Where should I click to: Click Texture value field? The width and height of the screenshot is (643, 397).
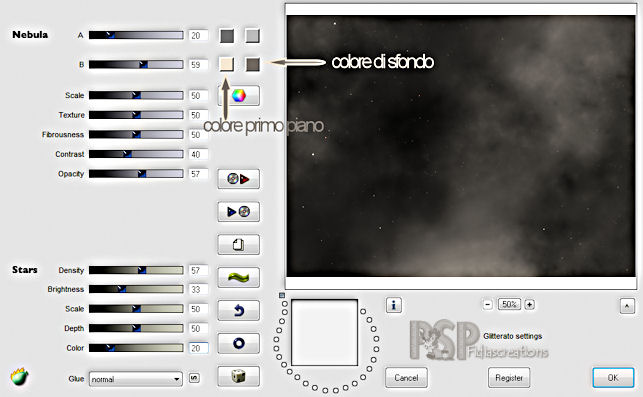coord(198,115)
